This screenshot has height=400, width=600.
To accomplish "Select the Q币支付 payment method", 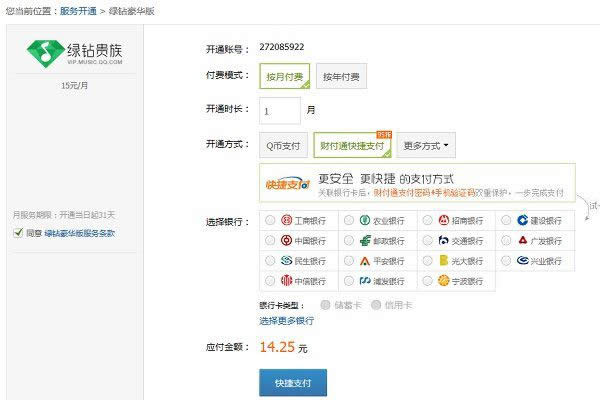I will [283, 145].
